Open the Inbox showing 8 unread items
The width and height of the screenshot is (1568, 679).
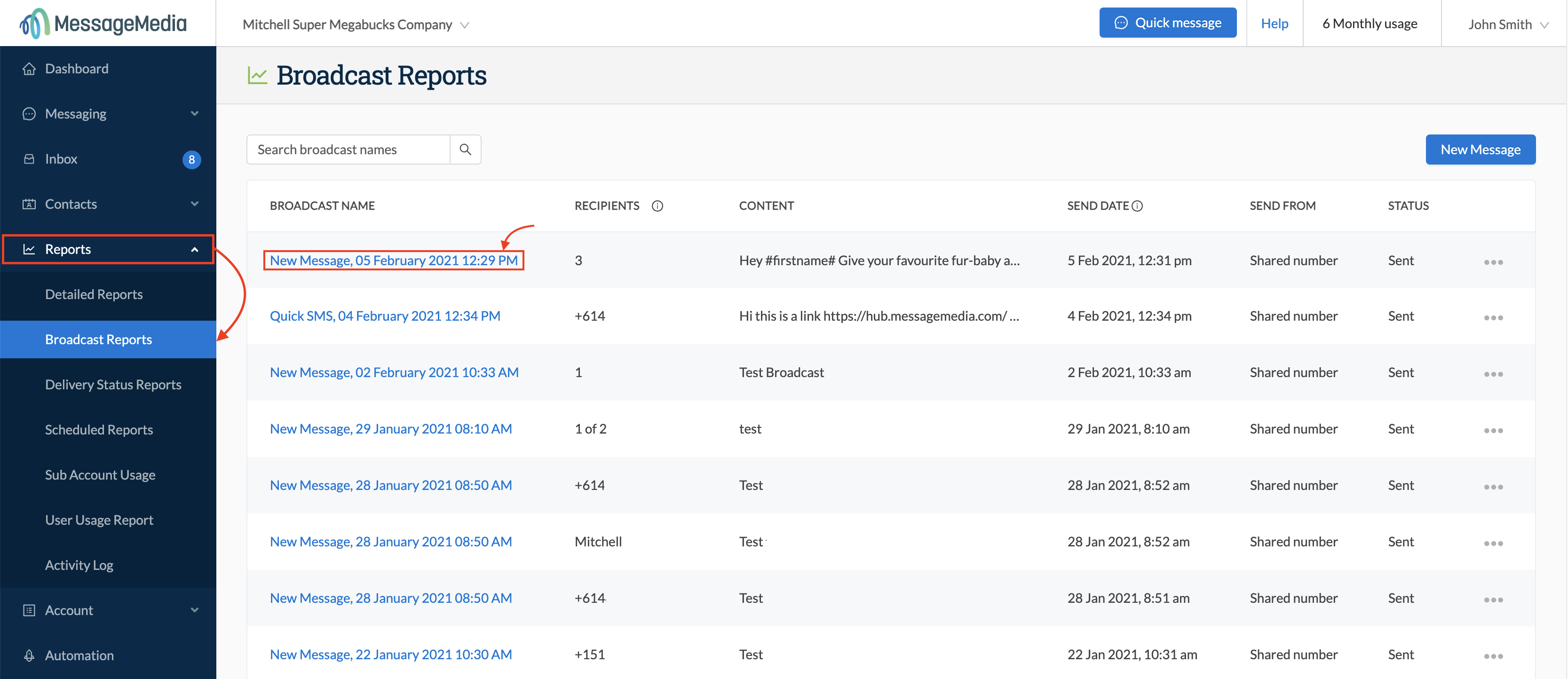[x=29, y=158]
